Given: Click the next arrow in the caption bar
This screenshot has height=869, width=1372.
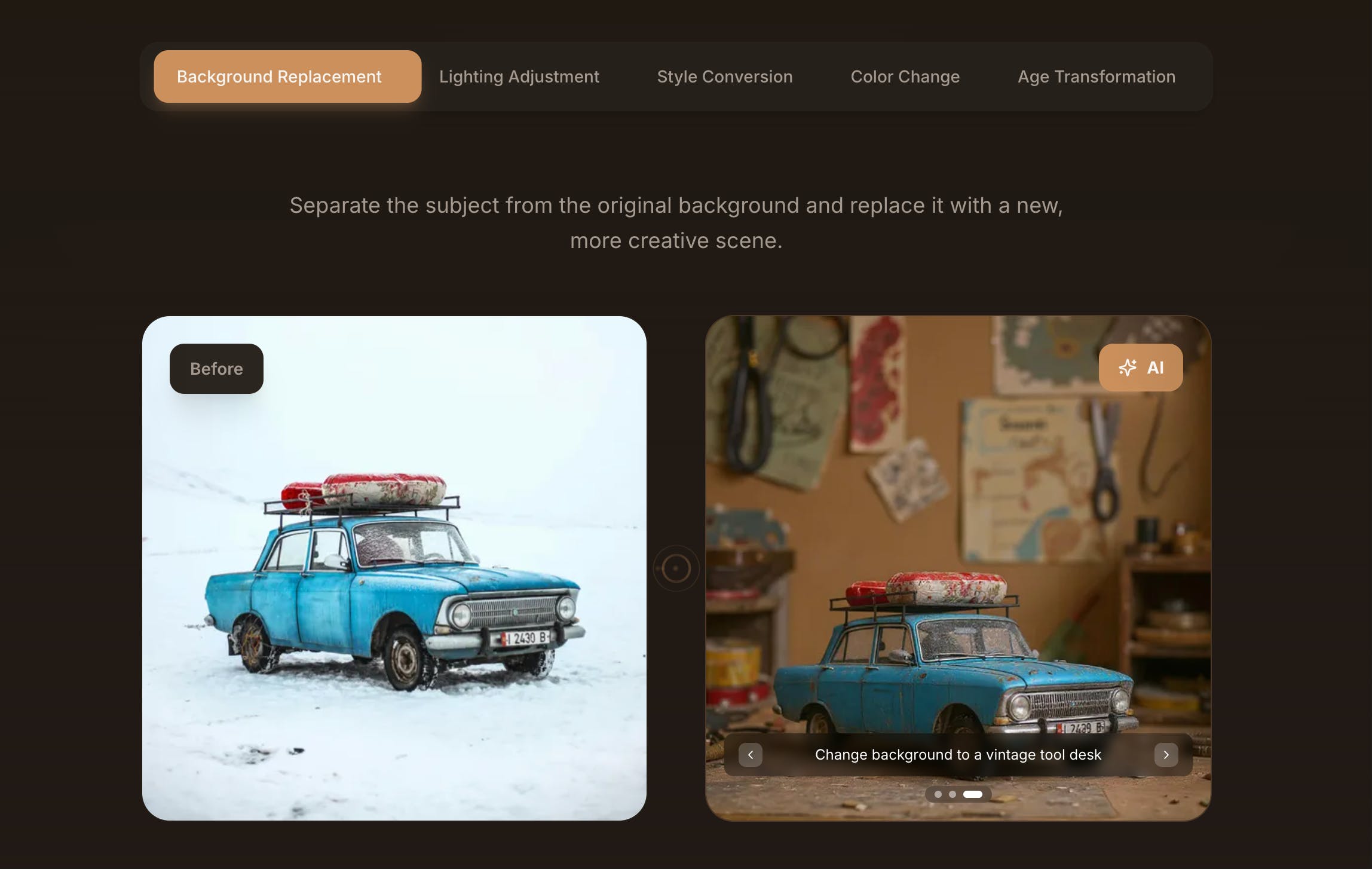Looking at the screenshot, I should click(1166, 755).
